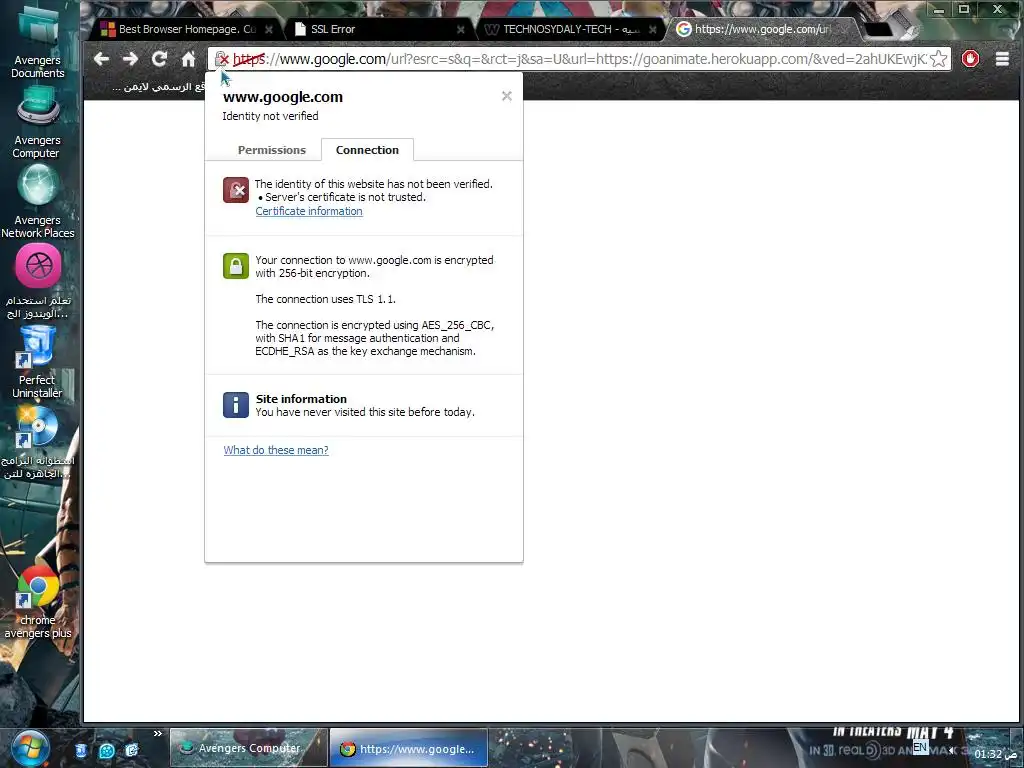
Task: Click the blue site information icon
Action: click(236, 405)
